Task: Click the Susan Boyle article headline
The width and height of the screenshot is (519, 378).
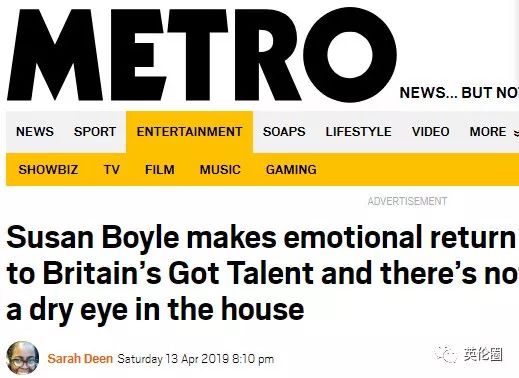Action: pyautogui.click(x=262, y=273)
